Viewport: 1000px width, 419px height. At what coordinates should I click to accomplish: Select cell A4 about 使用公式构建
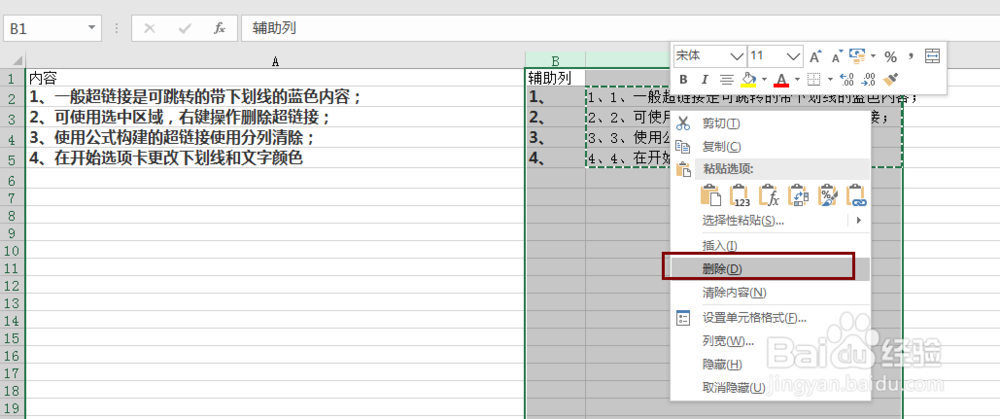point(275,138)
